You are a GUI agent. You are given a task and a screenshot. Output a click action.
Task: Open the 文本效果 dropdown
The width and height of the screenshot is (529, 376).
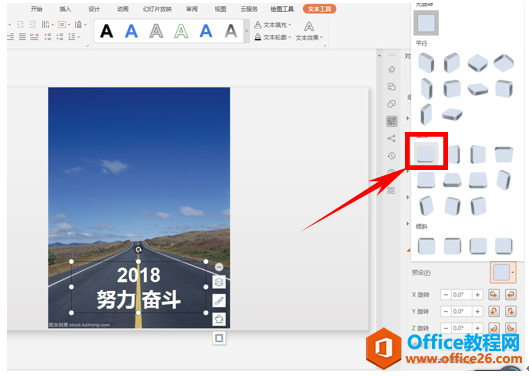309,31
